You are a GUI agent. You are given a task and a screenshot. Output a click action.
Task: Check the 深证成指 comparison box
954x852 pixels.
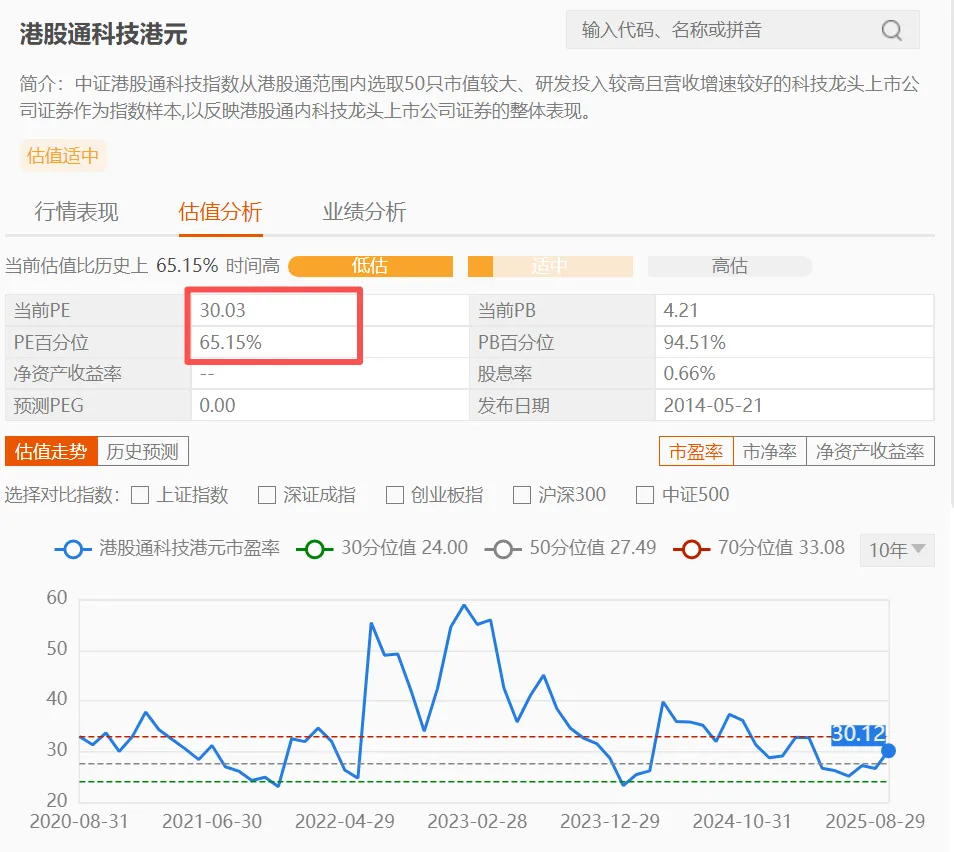[x=267, y=495]
